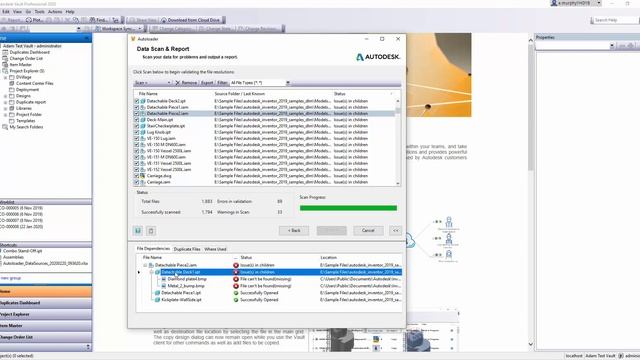This screenshot has width=640, height=360.
Task: Click the part icon of Kickplate-WallSide.ipt
Action: pos(157,300)
